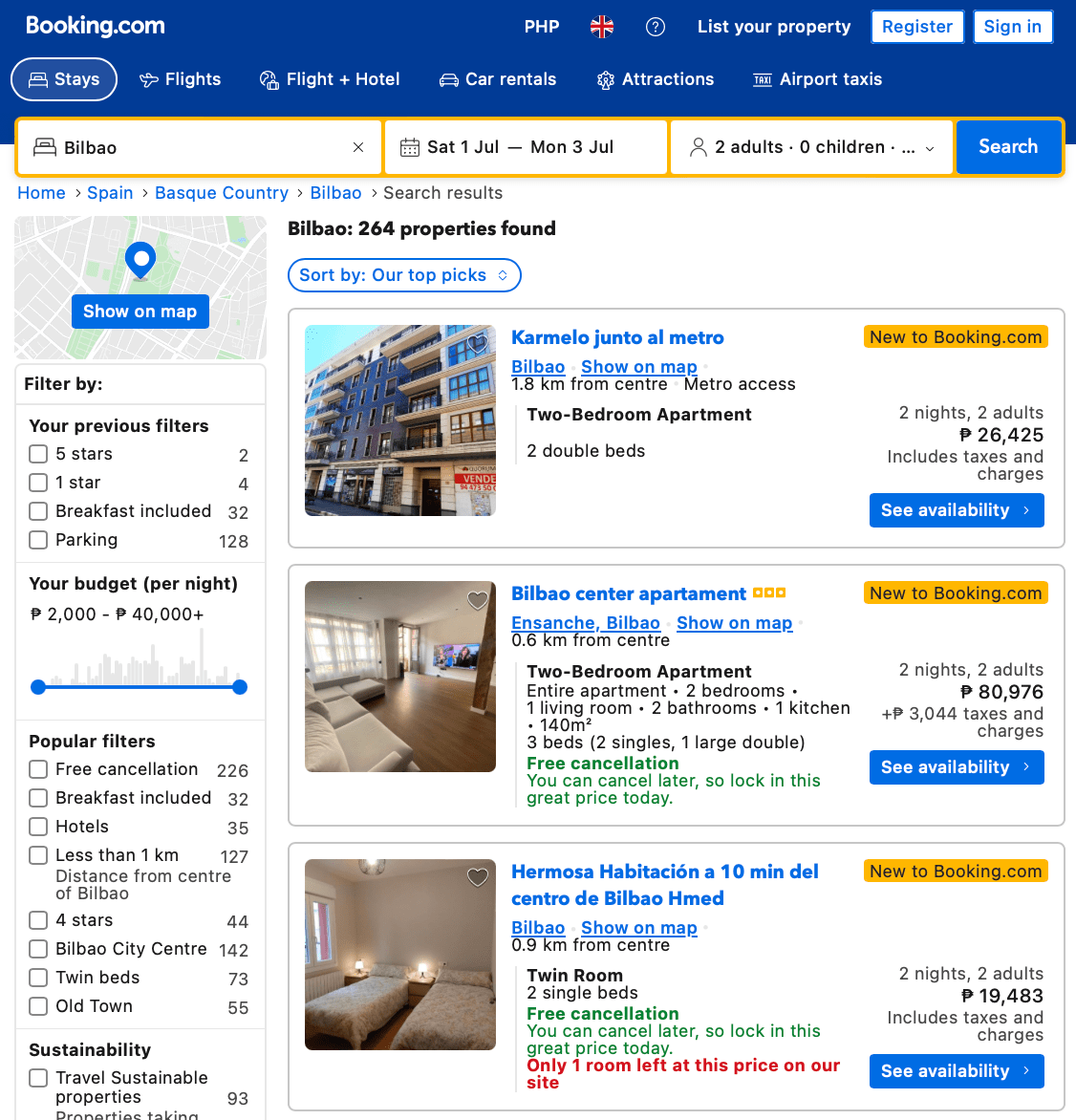Screen dimensions: 1076x1120
Task: Check Bilbao City Centre filter
Action: click(x=38, y=949)
